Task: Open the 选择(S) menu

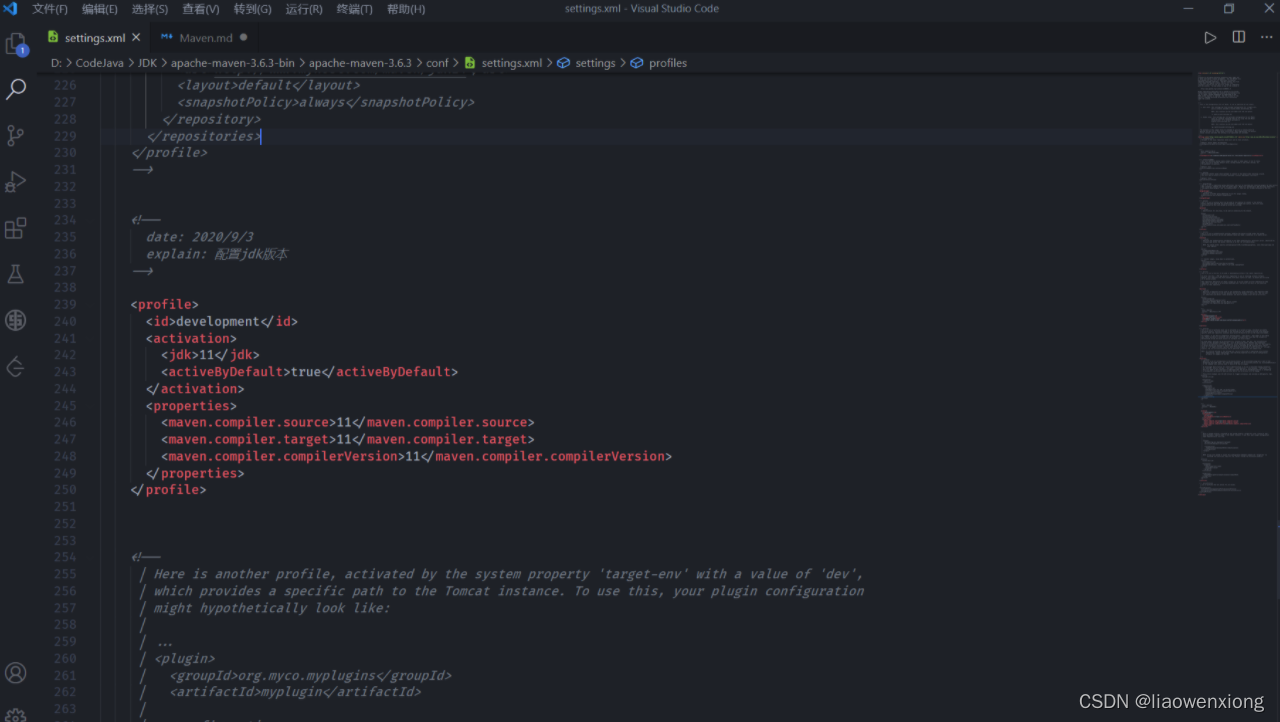Action: point(150,9)
